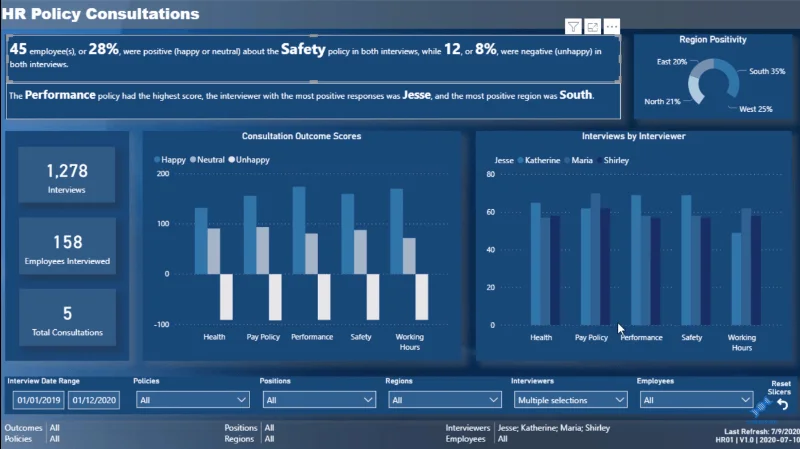Click the Reset Slicers undo arrow
This screenshot has height=449, width=800.
coord(783,405)
